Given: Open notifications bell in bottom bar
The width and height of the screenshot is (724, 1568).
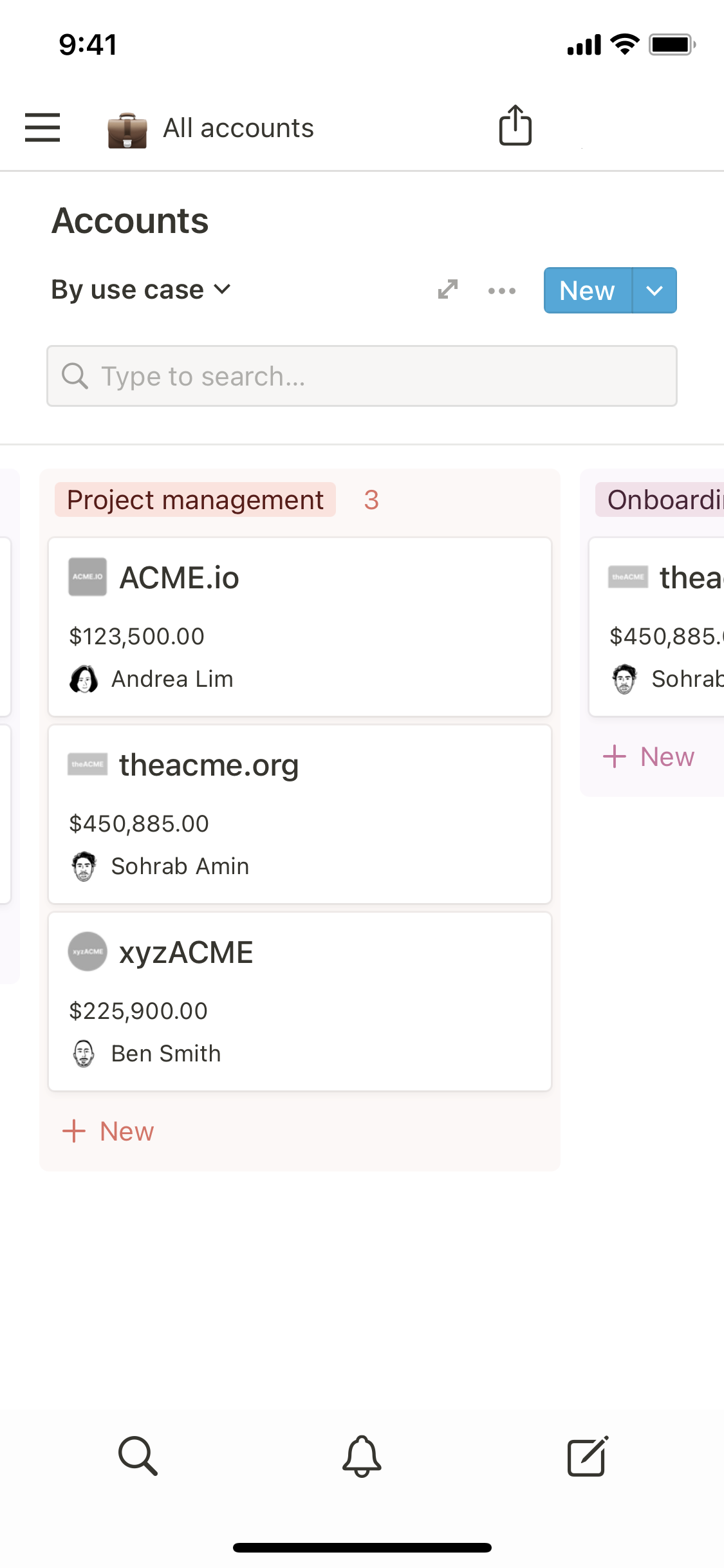Looking at the screenshot, I should [362, 1456].
